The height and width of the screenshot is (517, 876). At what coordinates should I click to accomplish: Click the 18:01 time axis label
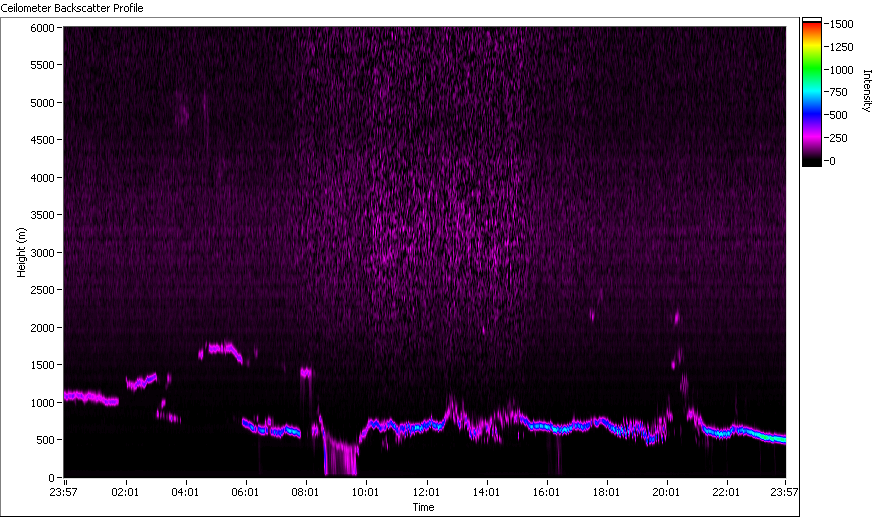[606, 492]
